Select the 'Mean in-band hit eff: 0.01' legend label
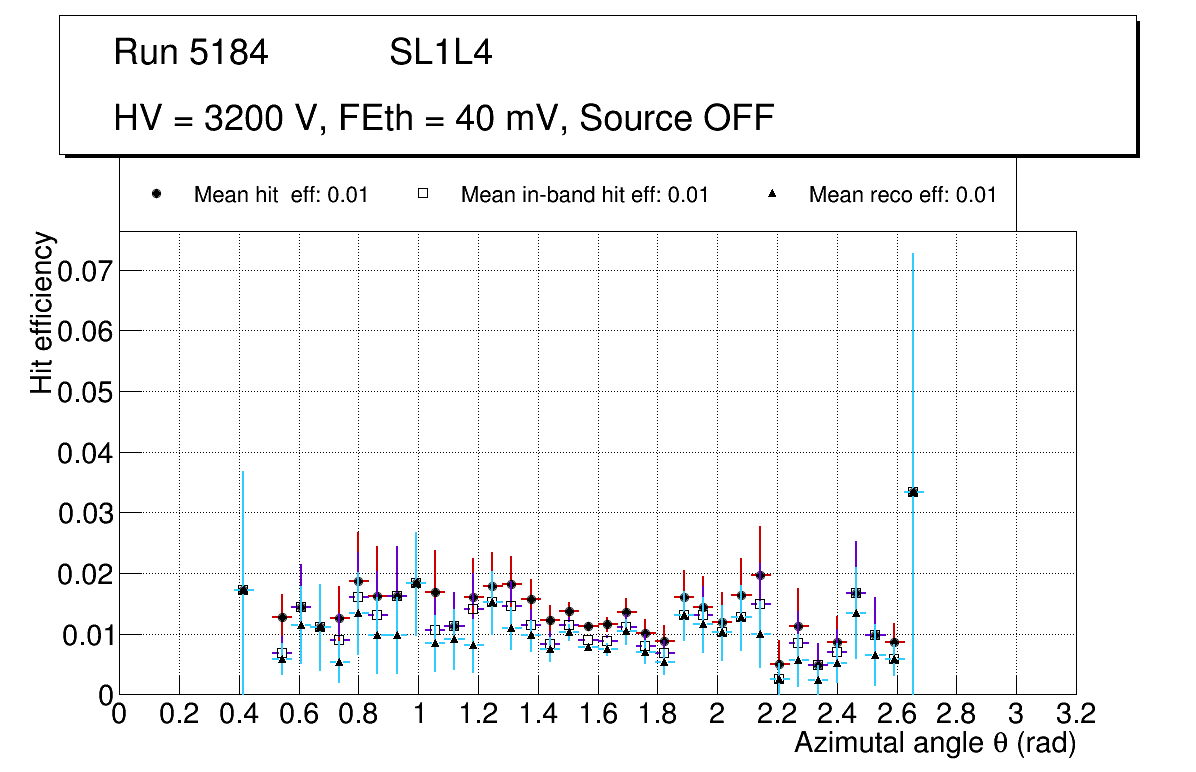1196x772 pixels. 584,195
